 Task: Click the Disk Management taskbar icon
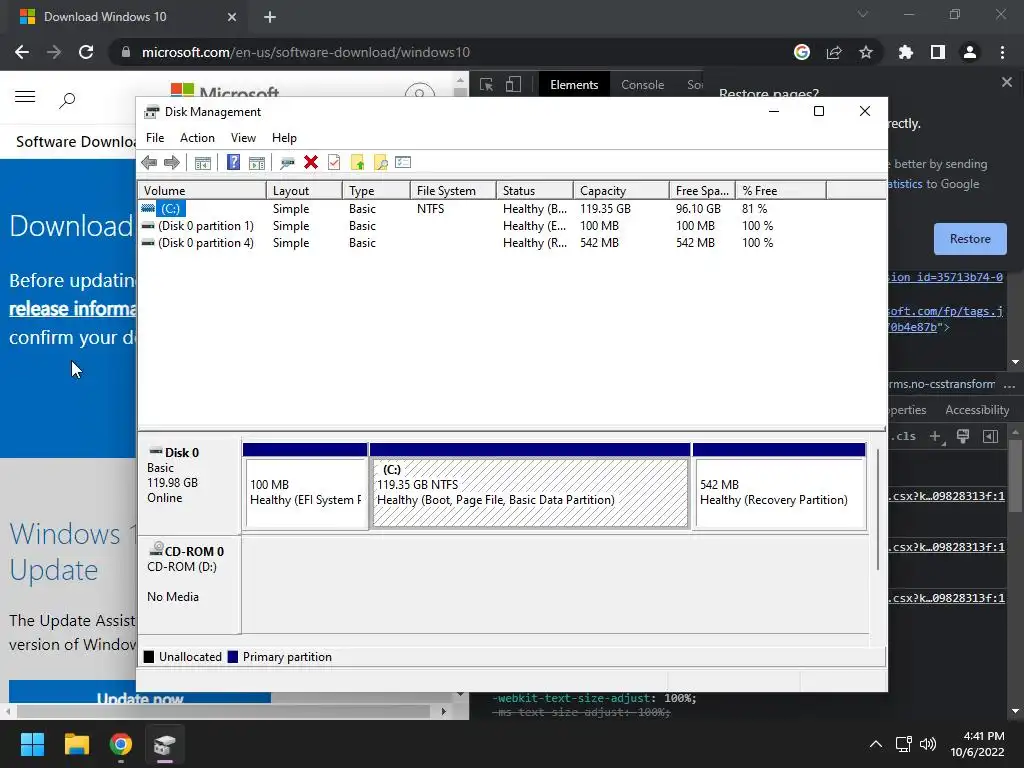pyautogui.click(x=165, y=744)
